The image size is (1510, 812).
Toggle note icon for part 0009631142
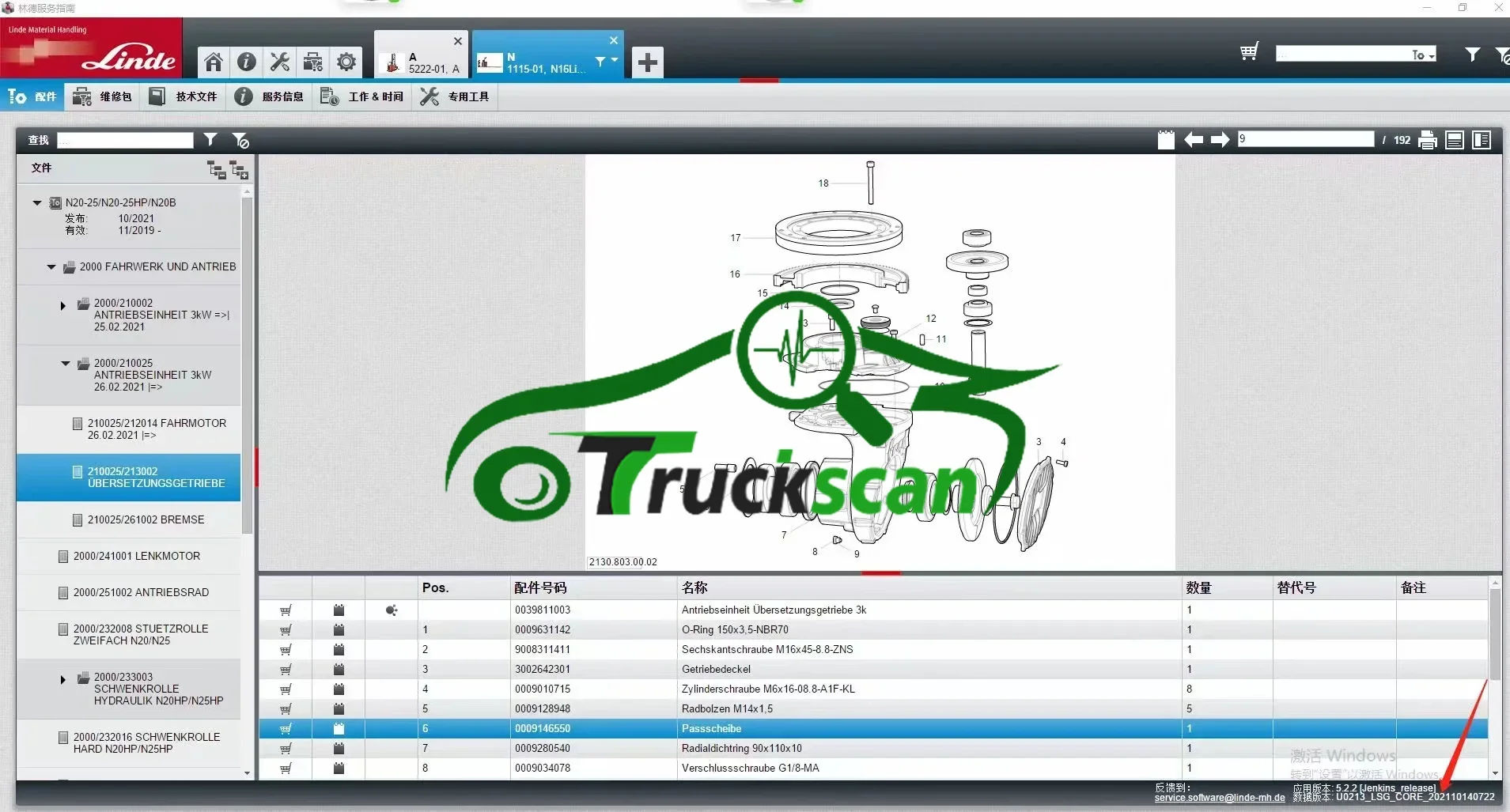point(339,629)
